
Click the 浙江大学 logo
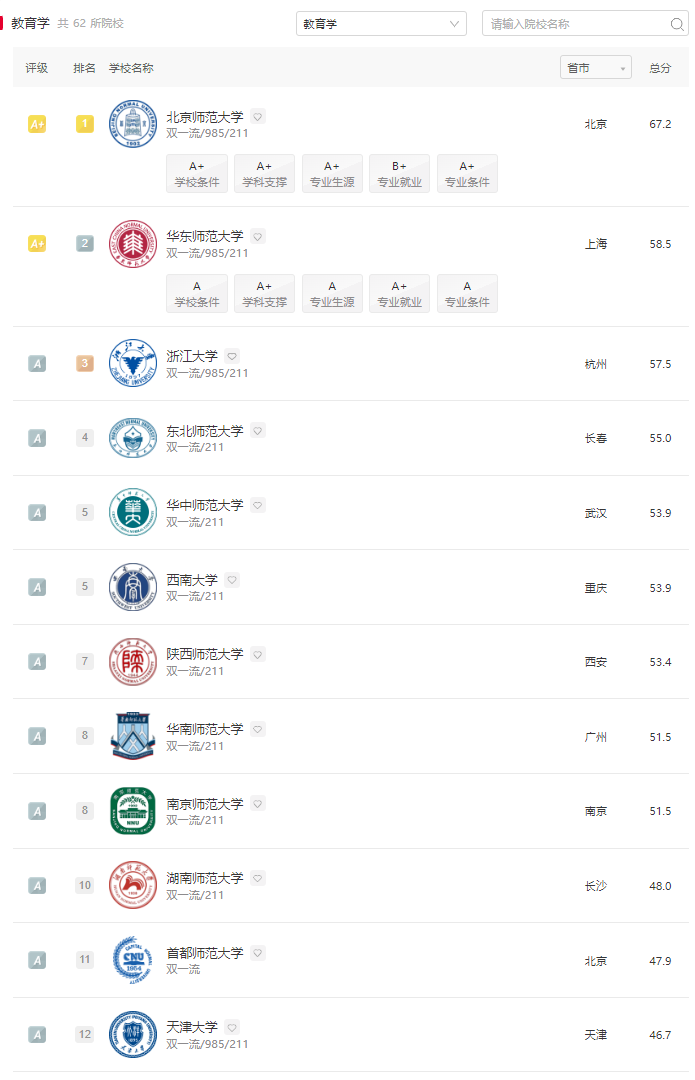tap(132, 363)
